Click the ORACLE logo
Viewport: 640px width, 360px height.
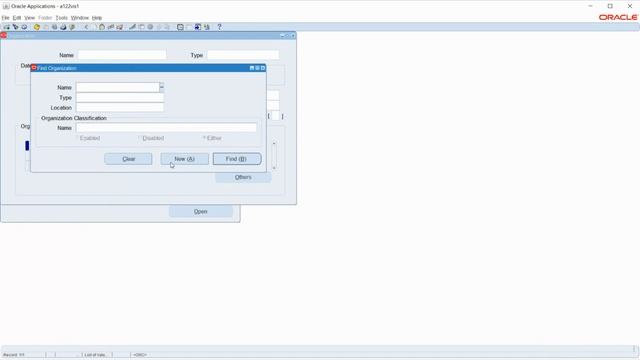(x=618, y=17)
